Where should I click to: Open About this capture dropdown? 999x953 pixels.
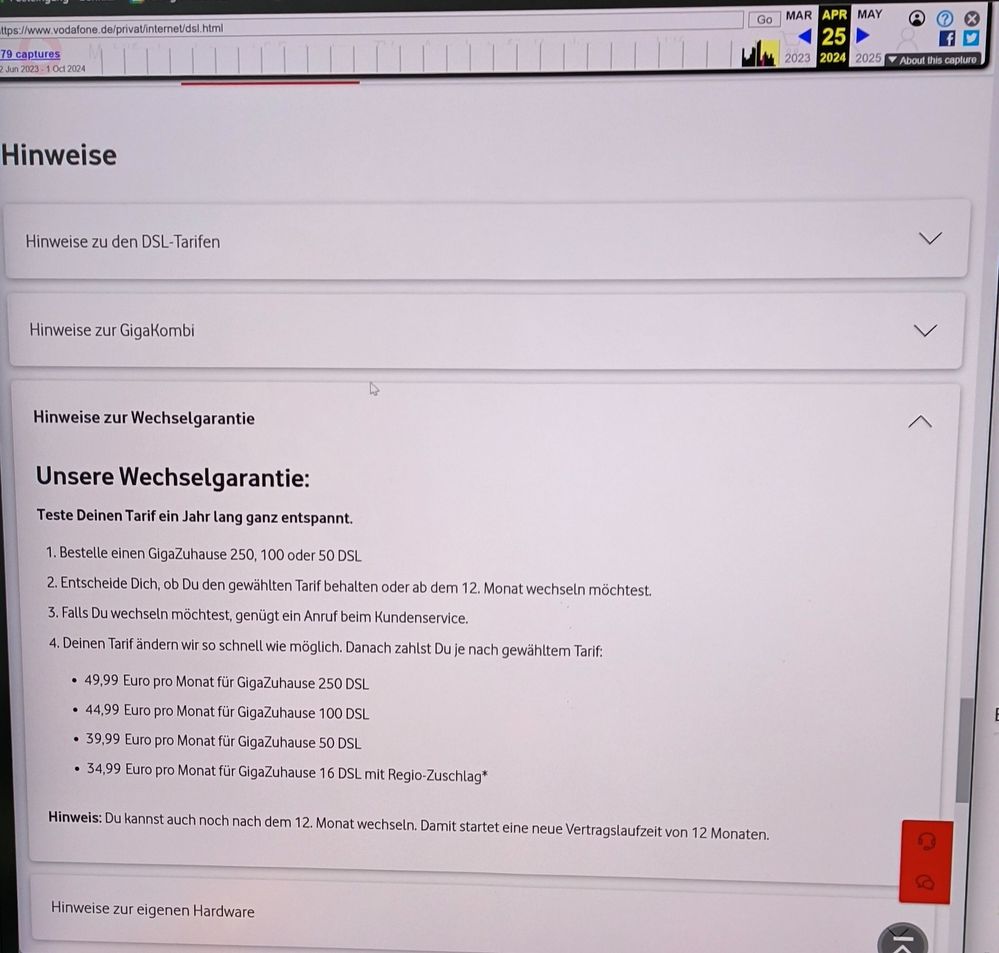(x=933, y=60)
